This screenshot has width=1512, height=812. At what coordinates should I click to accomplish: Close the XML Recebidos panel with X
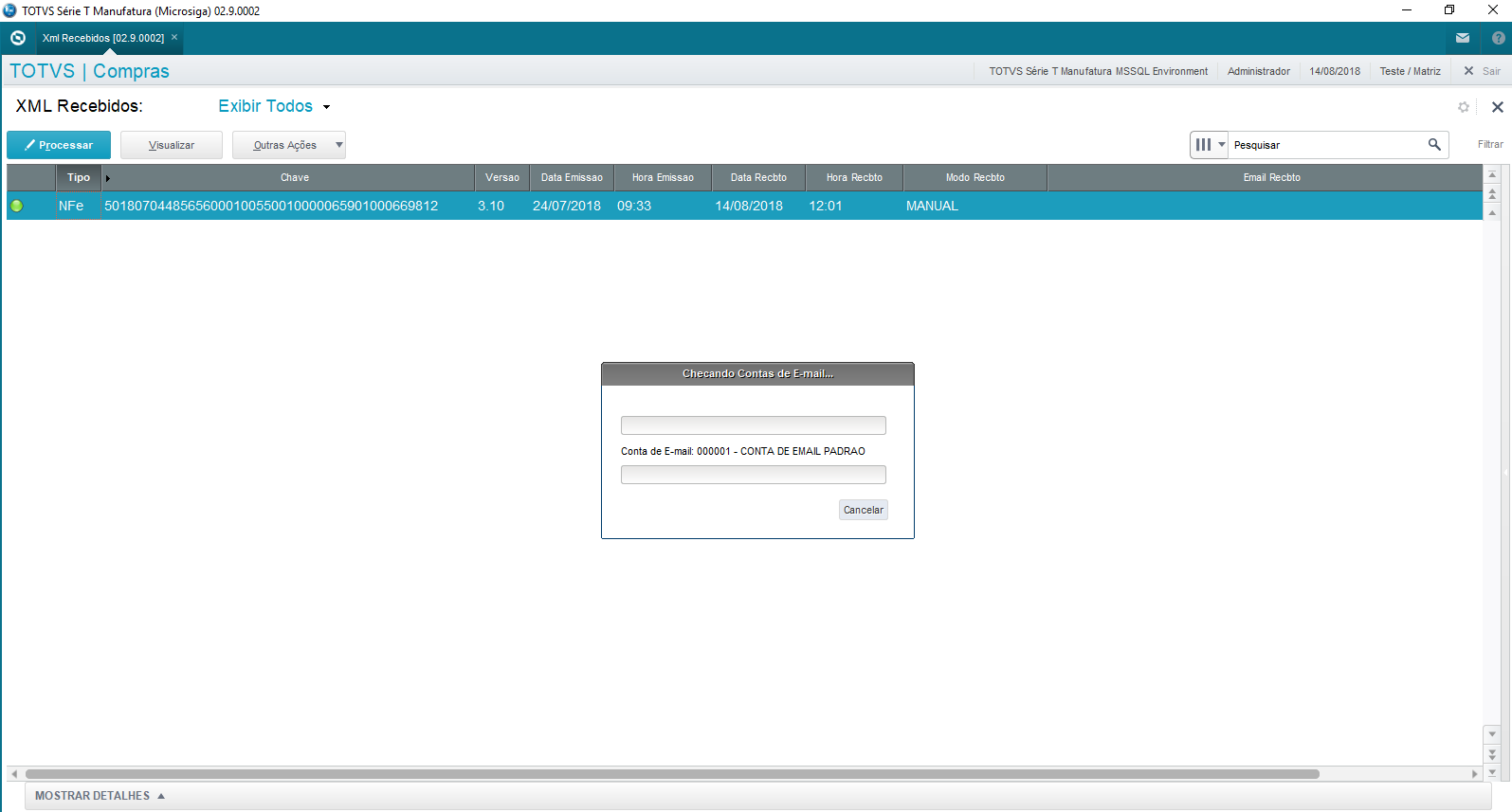click(x=1498, y=107)
